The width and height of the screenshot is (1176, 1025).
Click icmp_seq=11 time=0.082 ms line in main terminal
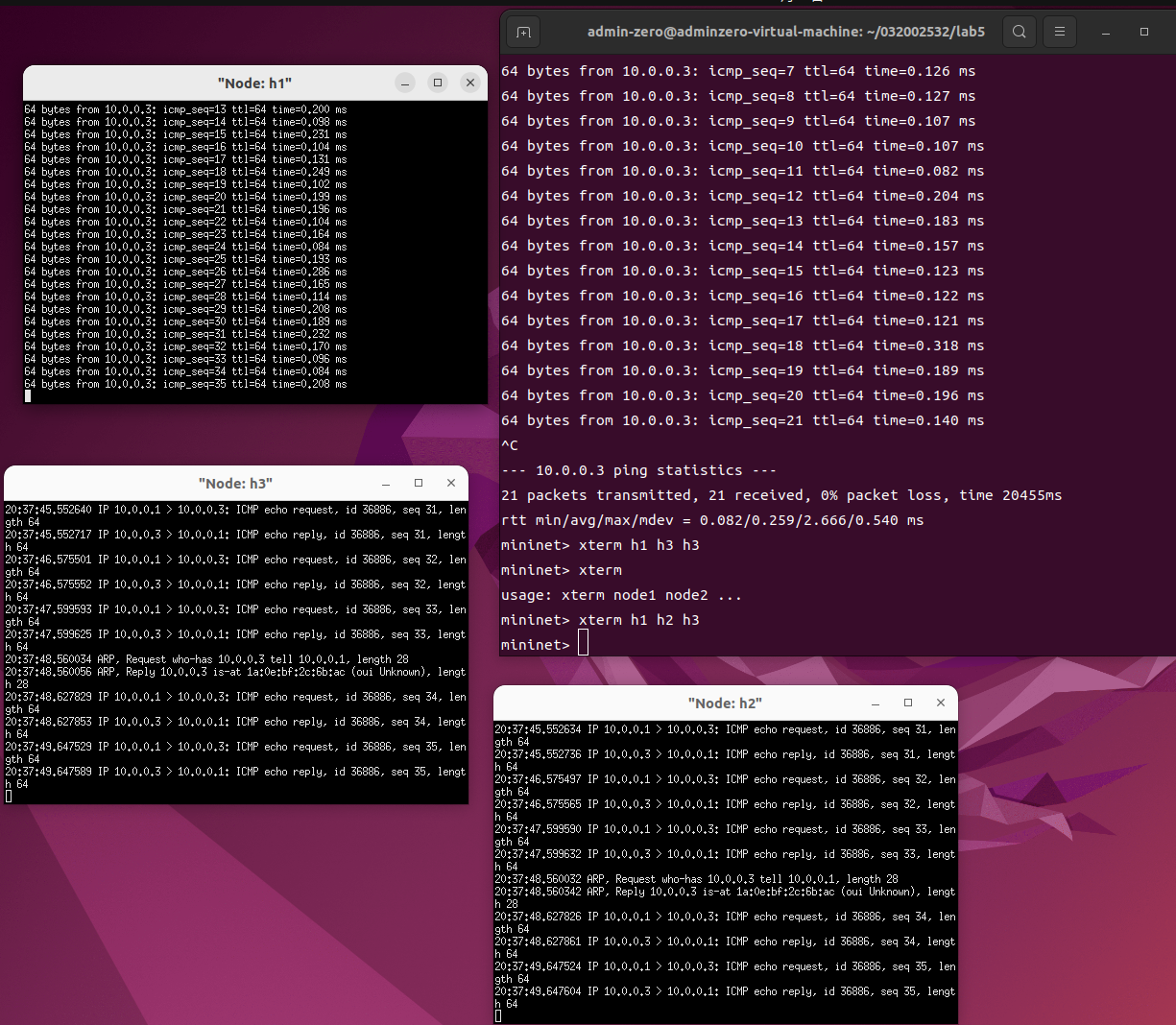(x=743, y=171)
